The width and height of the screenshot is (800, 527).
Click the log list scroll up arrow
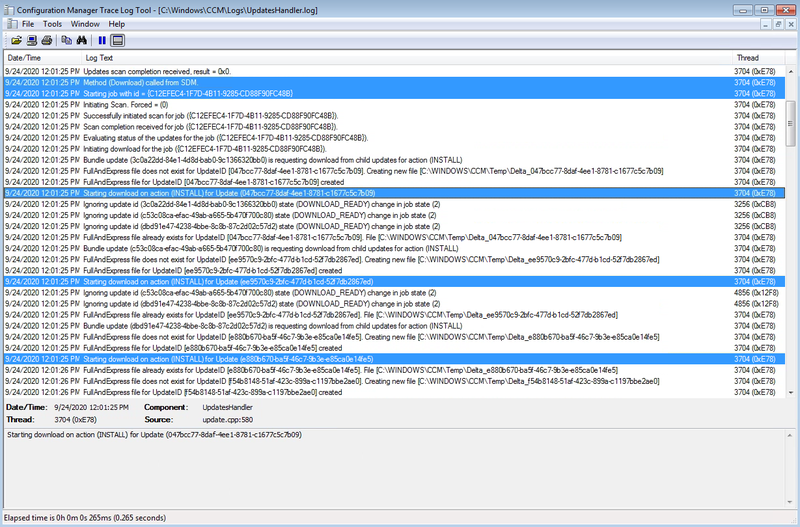click(x=791, y=71)
